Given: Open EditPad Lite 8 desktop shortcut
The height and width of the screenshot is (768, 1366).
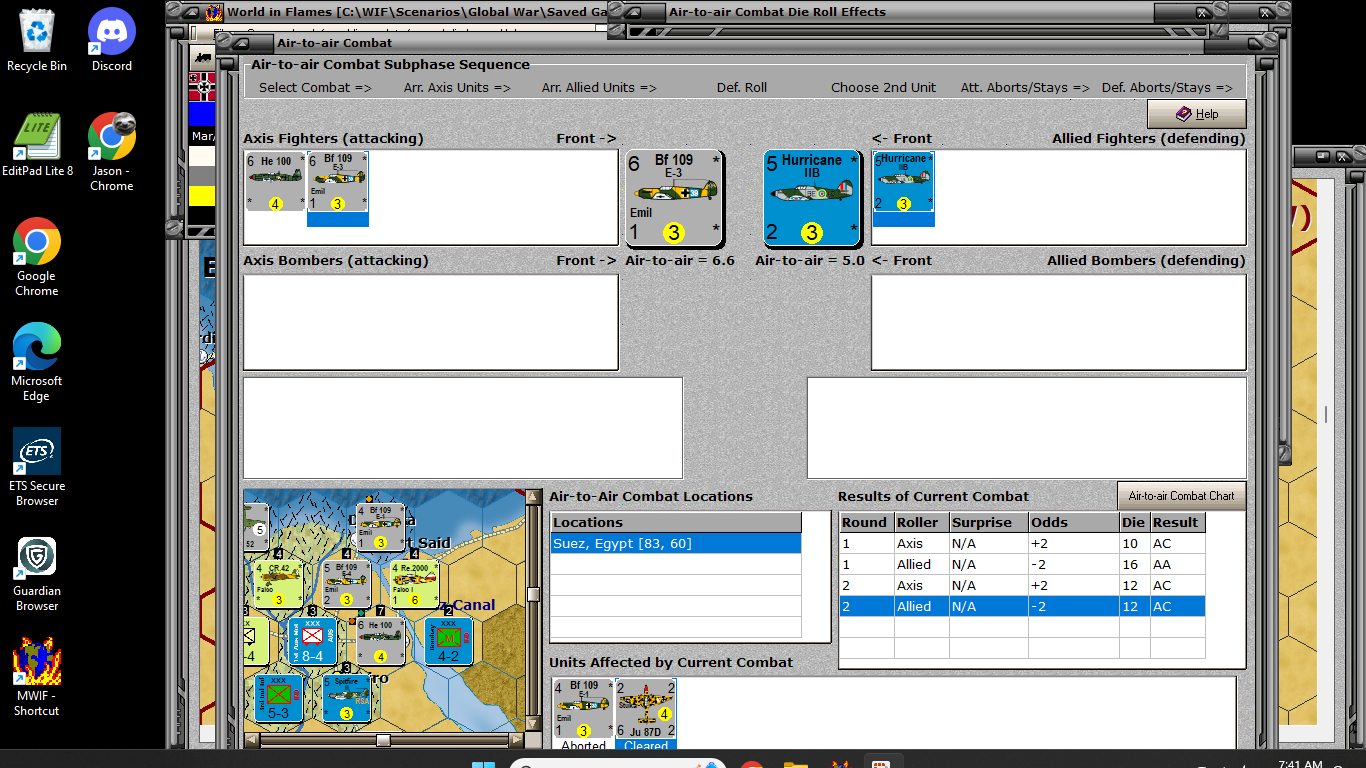Looking at the screenshot, I should (37, 145).
